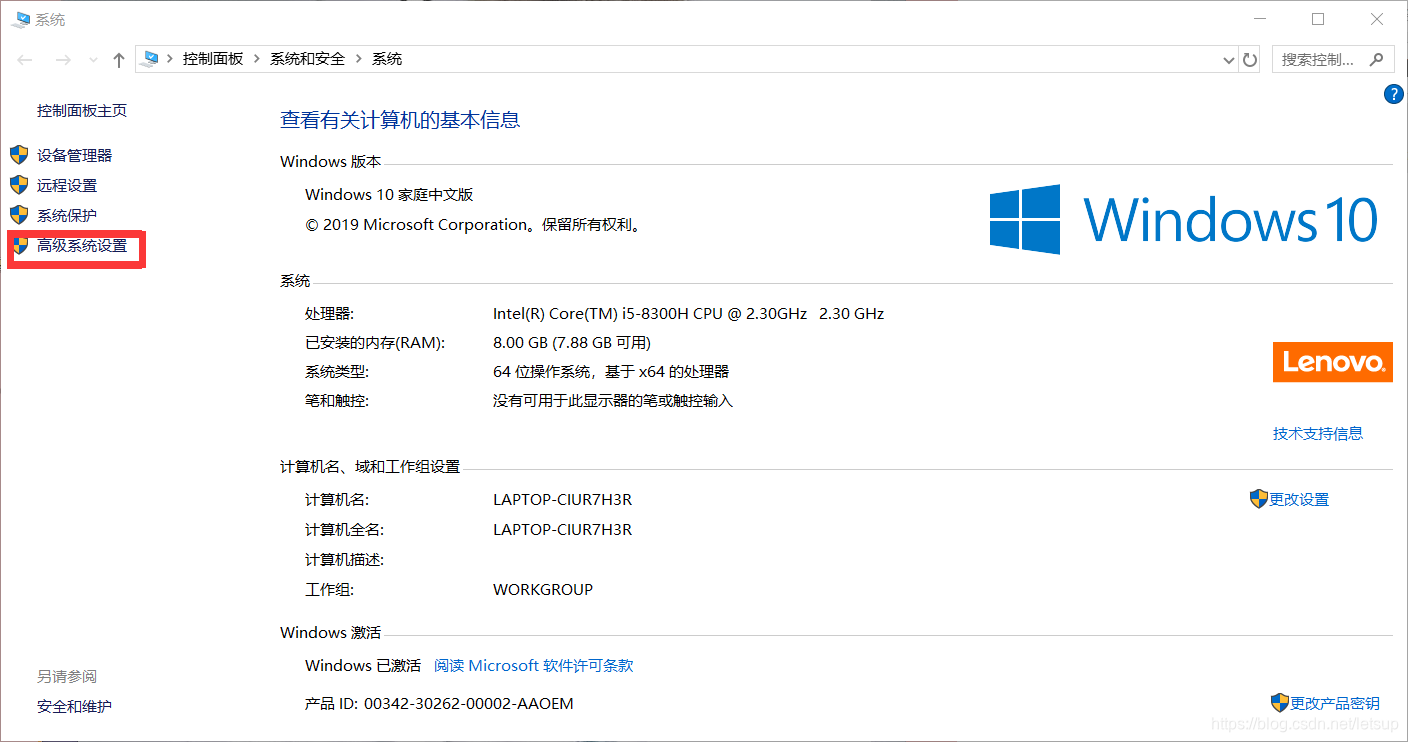Open 阅读 Microsoft 软件许可条款 link

coord(533,666)
